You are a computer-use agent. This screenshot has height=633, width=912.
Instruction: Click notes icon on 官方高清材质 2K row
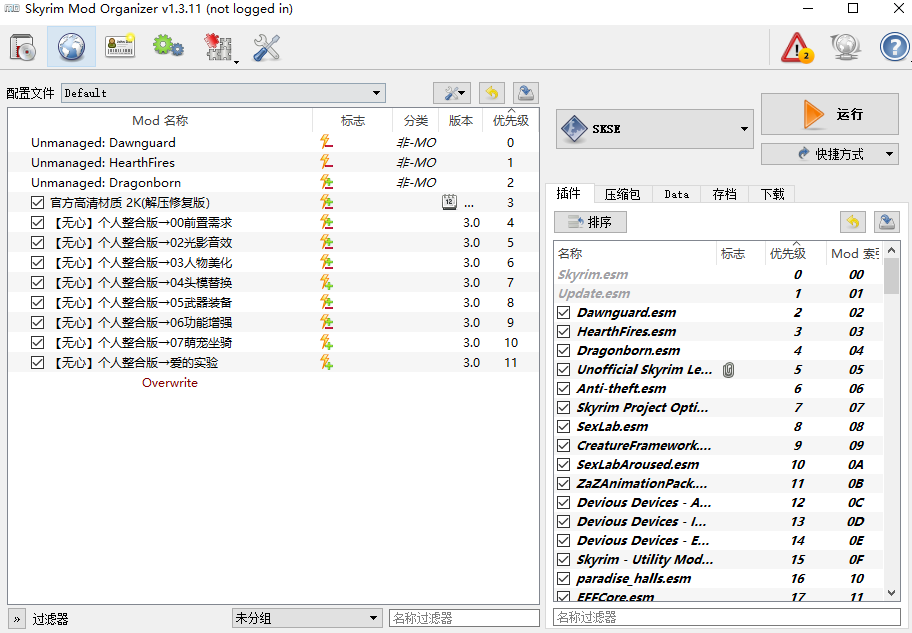tap(449, 202)
